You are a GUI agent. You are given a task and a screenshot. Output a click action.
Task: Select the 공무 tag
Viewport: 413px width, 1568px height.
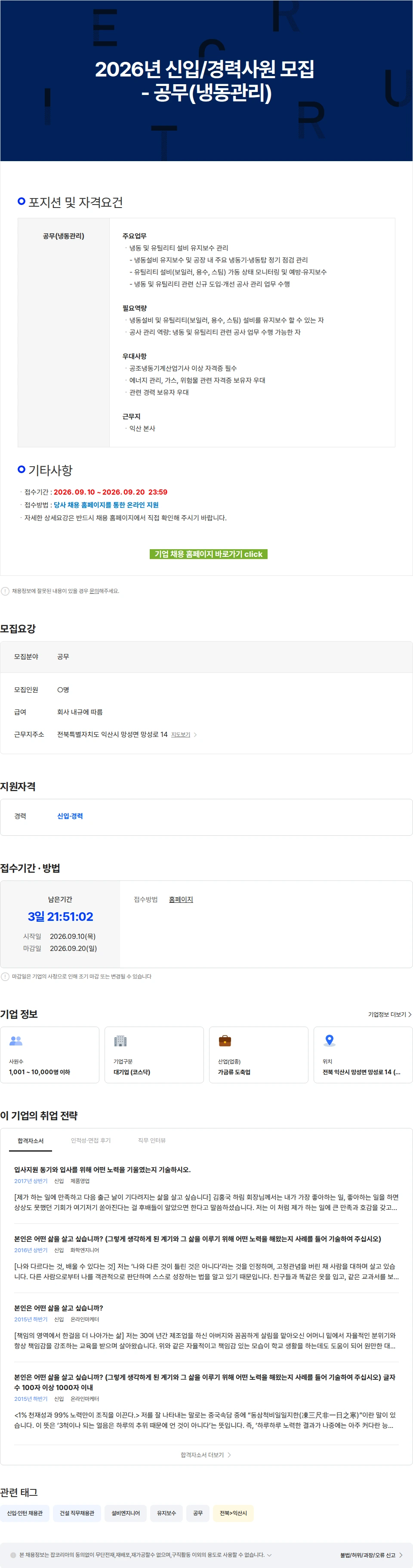point(198,1513)
